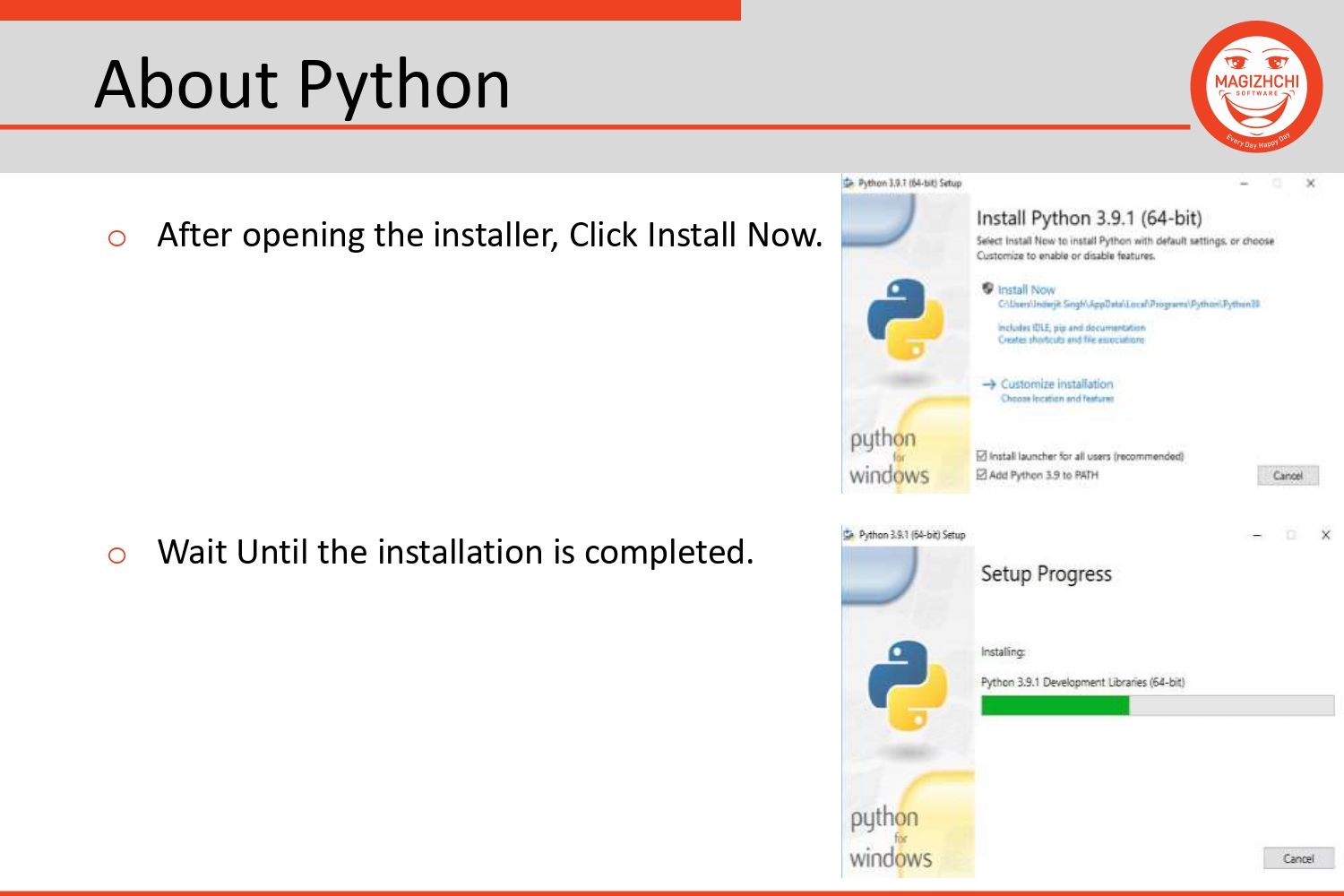Image resolution: width=1344 pixels, height=896 pixels.
Task: Click the 'Setup Progress' heading
Action: click(x=1046, y=573)
